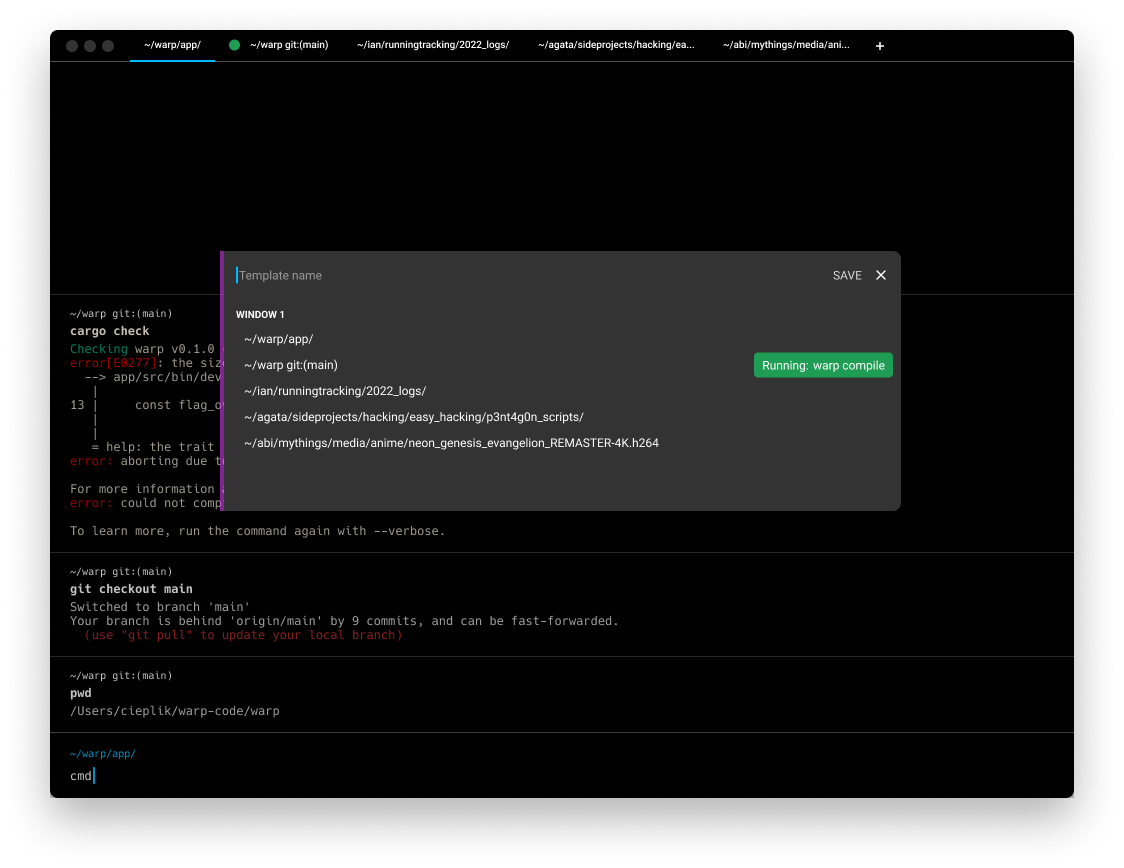Click the 'git checkout main' command block
This screenshot has height=868, width=1124.
[131, 589]
